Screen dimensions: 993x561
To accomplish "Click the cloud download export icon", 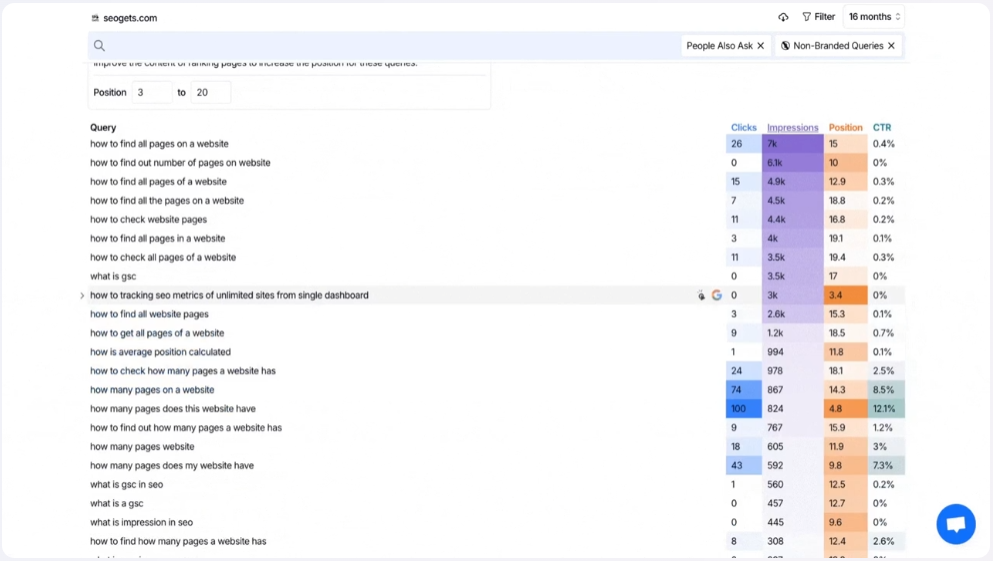I will click(x=783, y=17).
